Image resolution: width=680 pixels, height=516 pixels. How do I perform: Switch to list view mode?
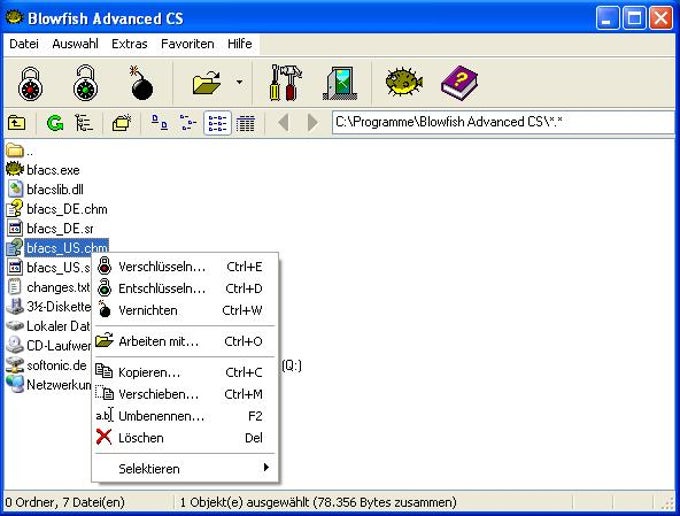(x=217, y=123)
